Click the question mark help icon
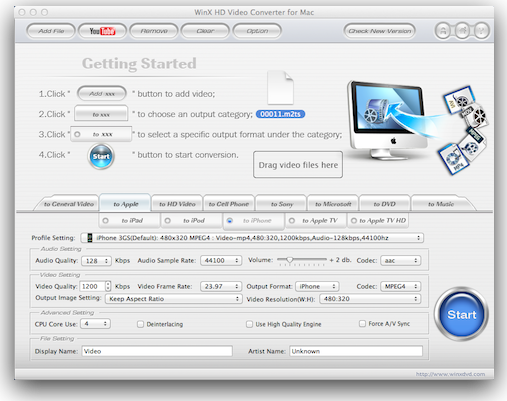The image size is (507, 401). [482, 31]
